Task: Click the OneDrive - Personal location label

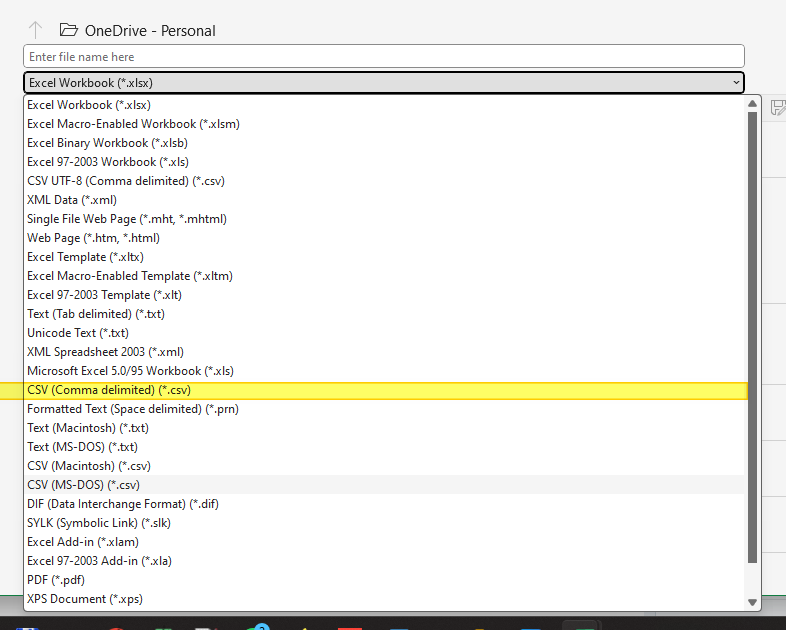Action: [150, 31]
